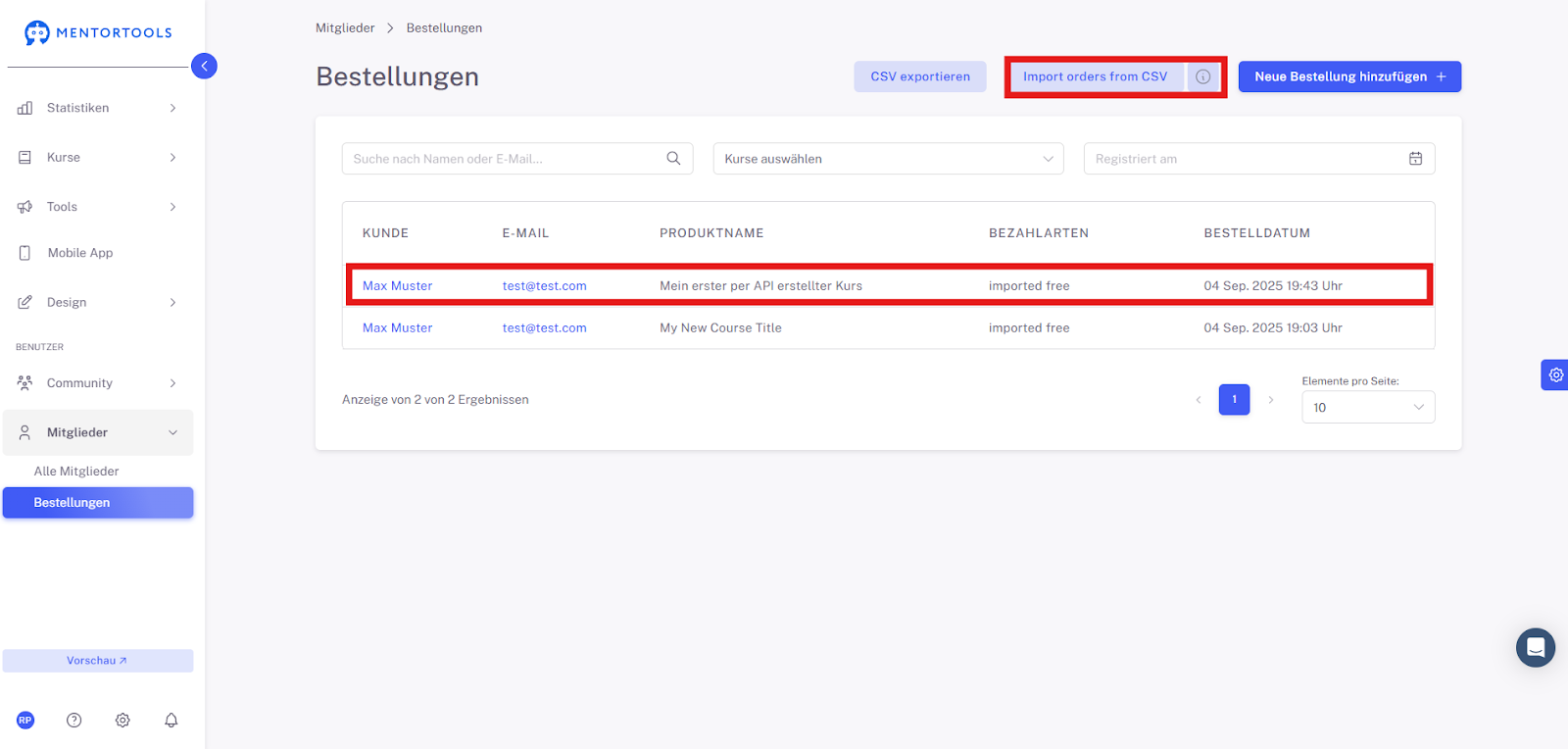Click the Mitglieder person icon
This screenshot has width=1568, height=749.
coord(24,432)
